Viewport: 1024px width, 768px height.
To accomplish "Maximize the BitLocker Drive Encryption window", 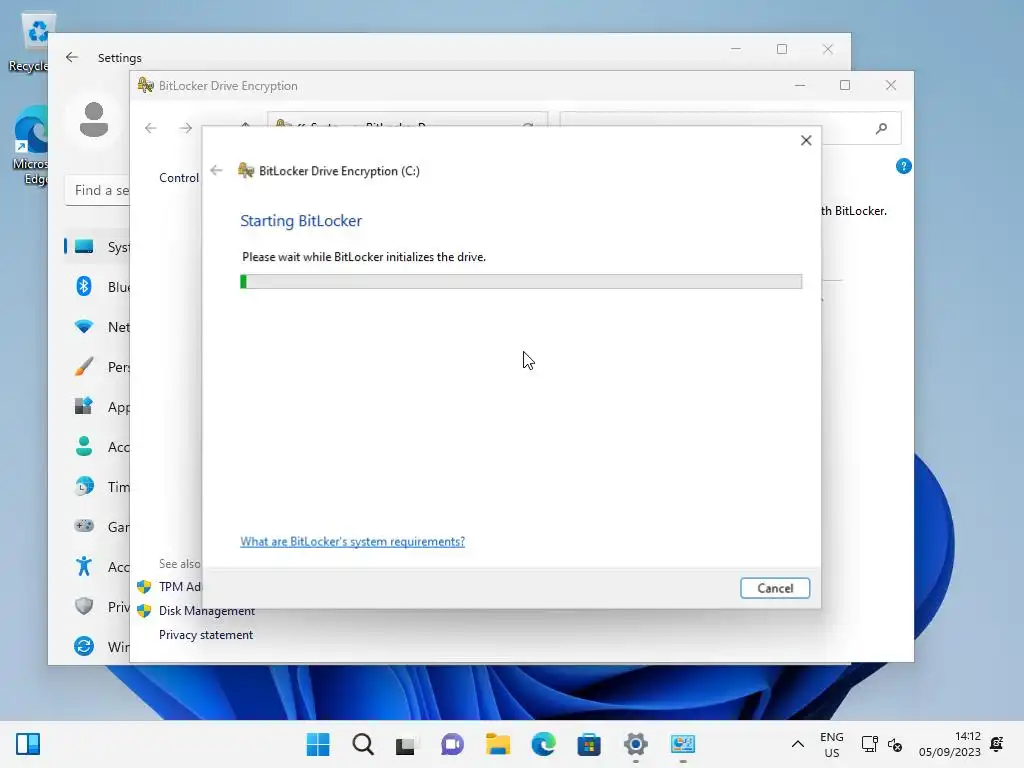I will click(845, 86).
